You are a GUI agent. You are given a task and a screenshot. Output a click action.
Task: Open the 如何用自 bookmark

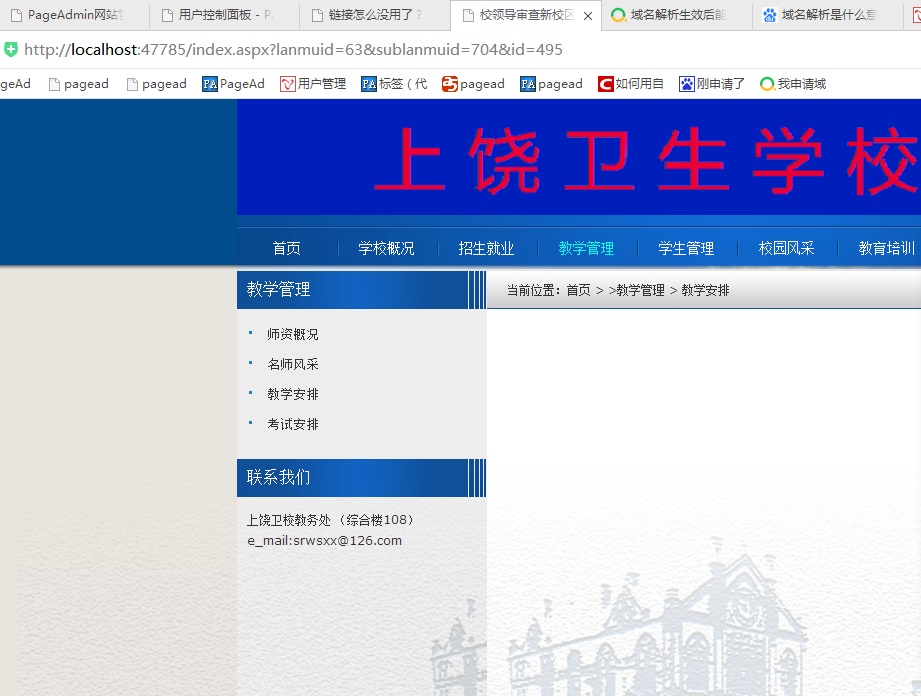pos(631,84)
